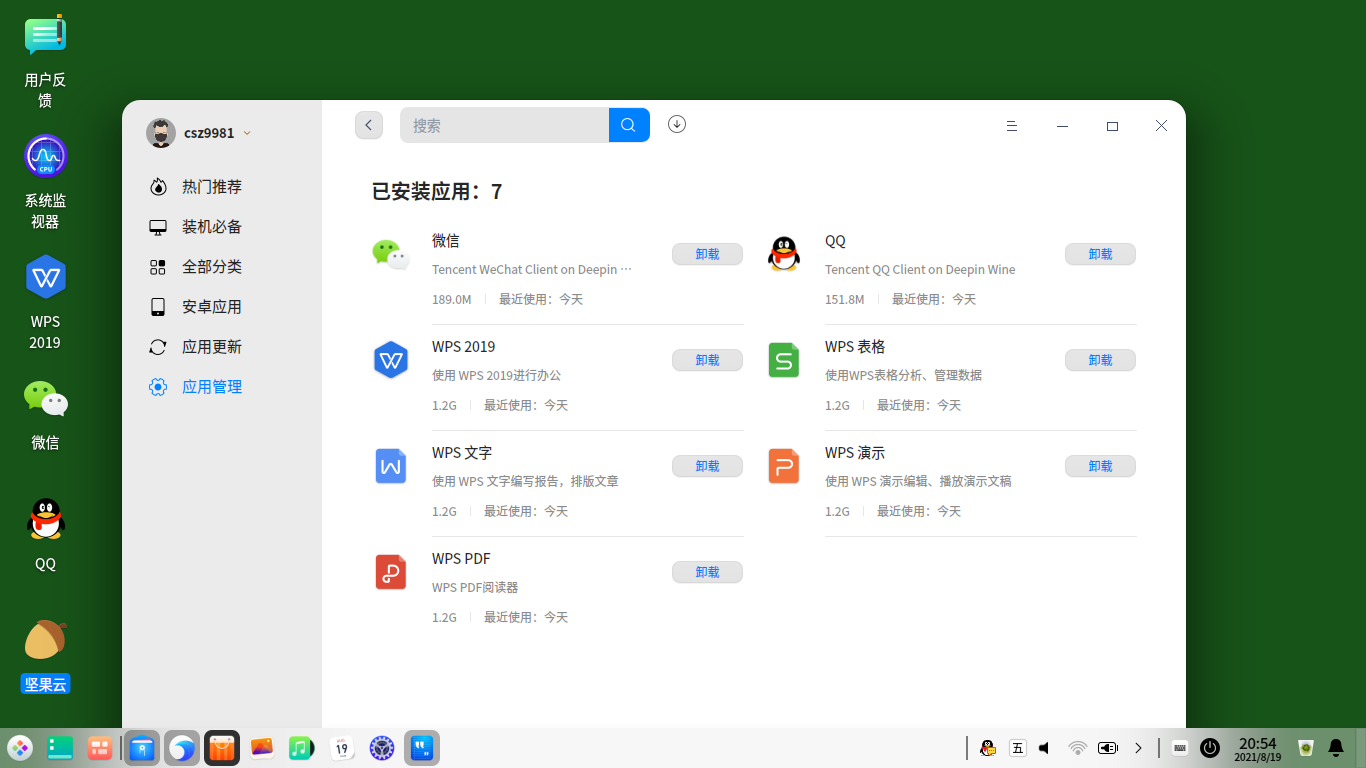The image size is (1366, 768).
Task: Open the WPS 表格 title
Action: click(x=855, y=347)
